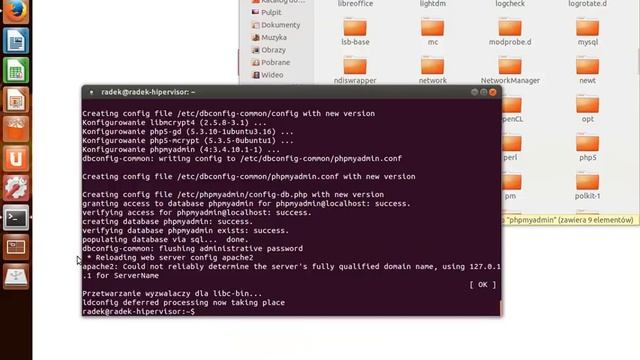Open Firefox from the launcher
The height and width of the screenshot is (360, 640).
pyautogui.click(x=16, y=11)
